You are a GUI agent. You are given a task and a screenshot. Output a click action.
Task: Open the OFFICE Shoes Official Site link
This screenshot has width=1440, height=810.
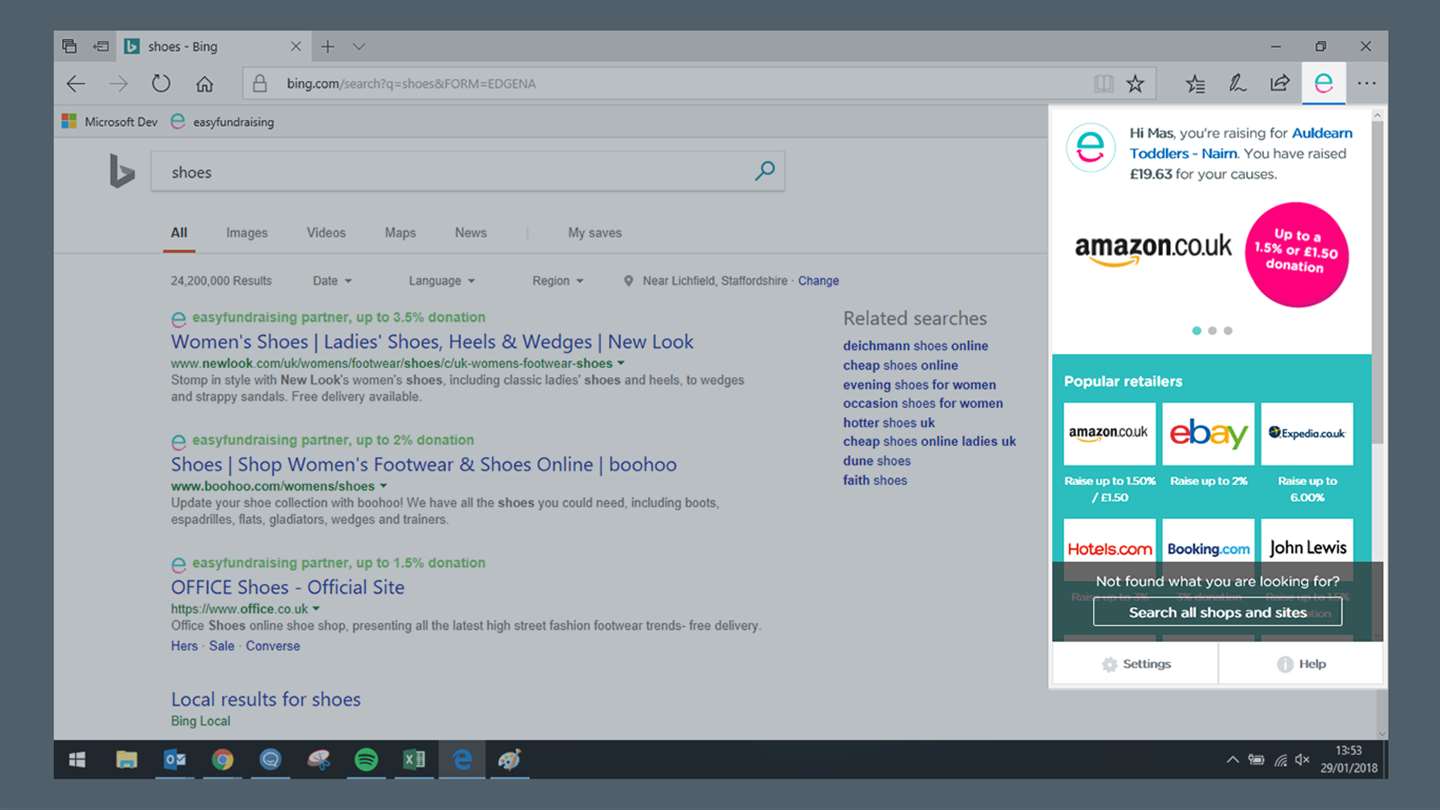pyautogui.click(x=288, y=588)
